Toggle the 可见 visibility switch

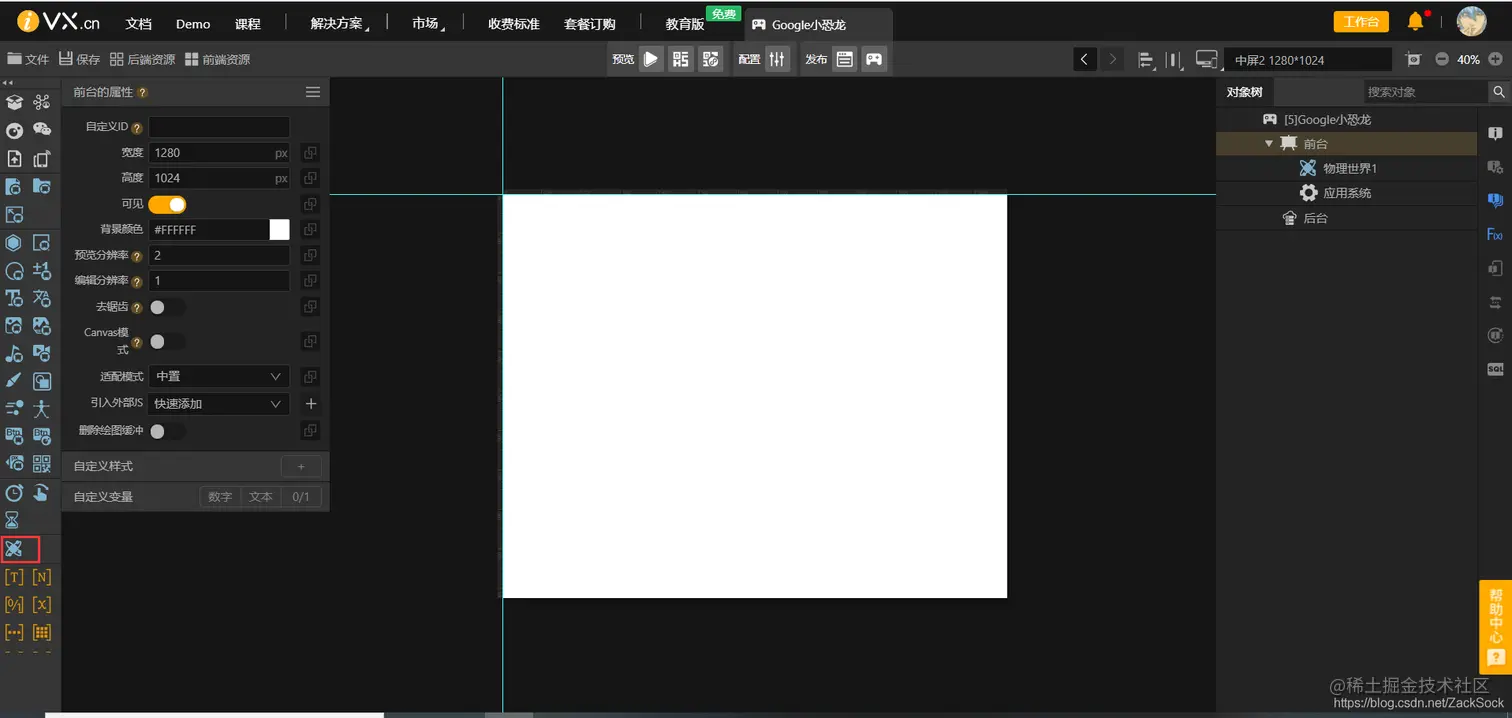point(167,204)
